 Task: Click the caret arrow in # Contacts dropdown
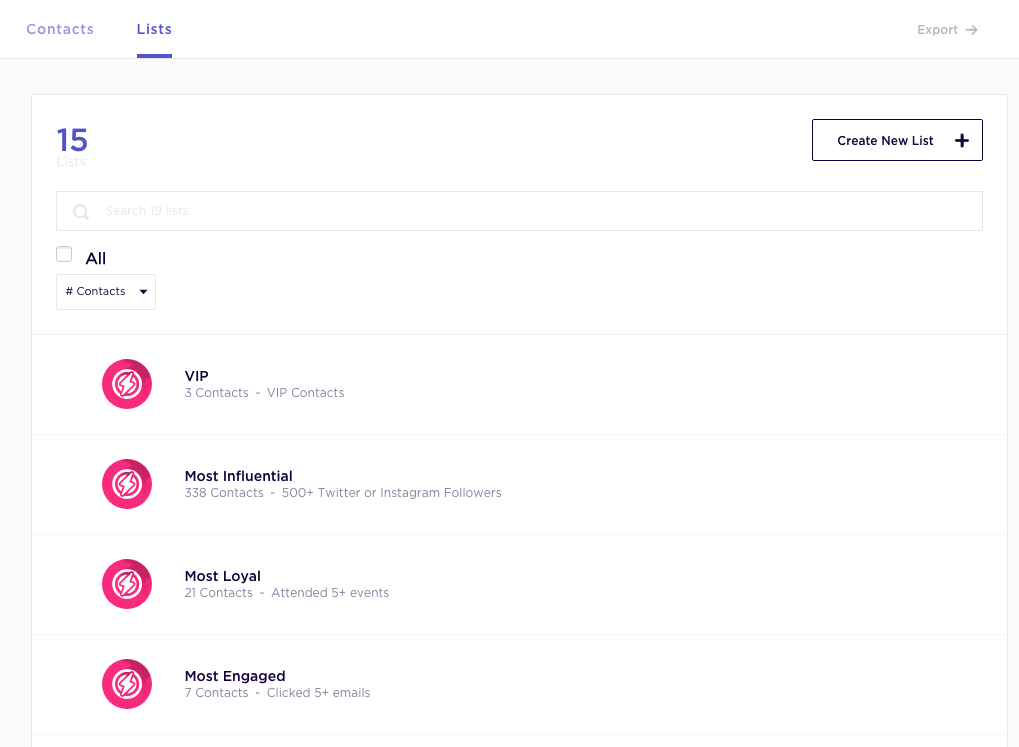(x=143, y=292)
